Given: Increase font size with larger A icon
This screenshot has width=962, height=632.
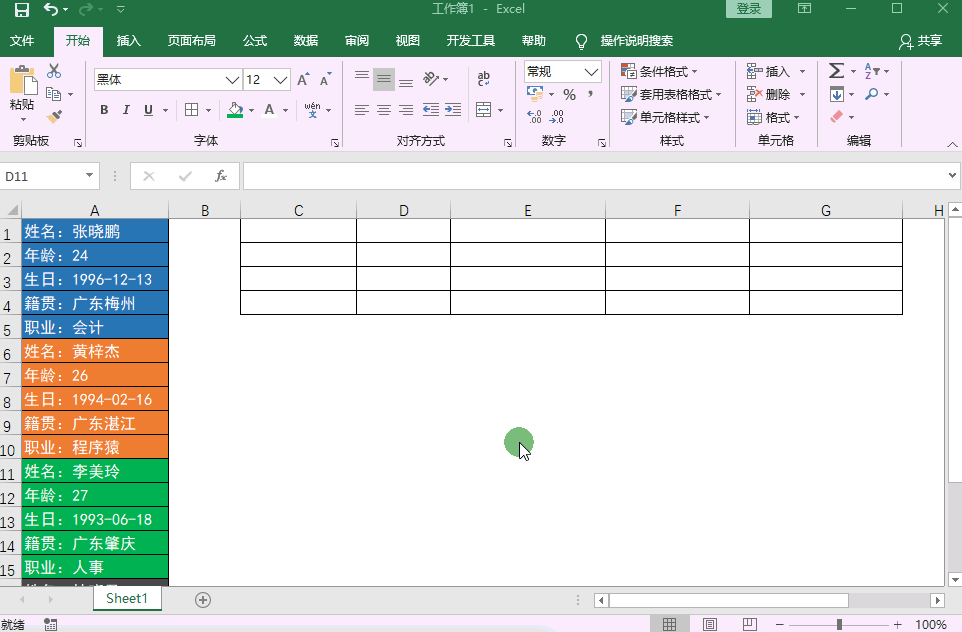Looking at the screenshot, I should click(x=302, y=80).
